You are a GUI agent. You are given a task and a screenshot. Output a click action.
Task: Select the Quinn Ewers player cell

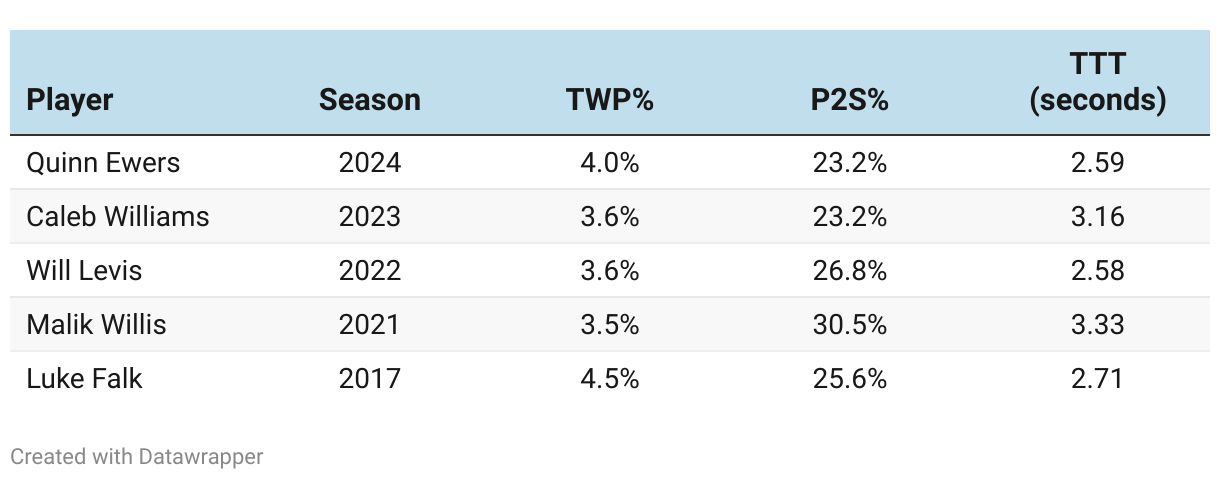pos(103,162)
